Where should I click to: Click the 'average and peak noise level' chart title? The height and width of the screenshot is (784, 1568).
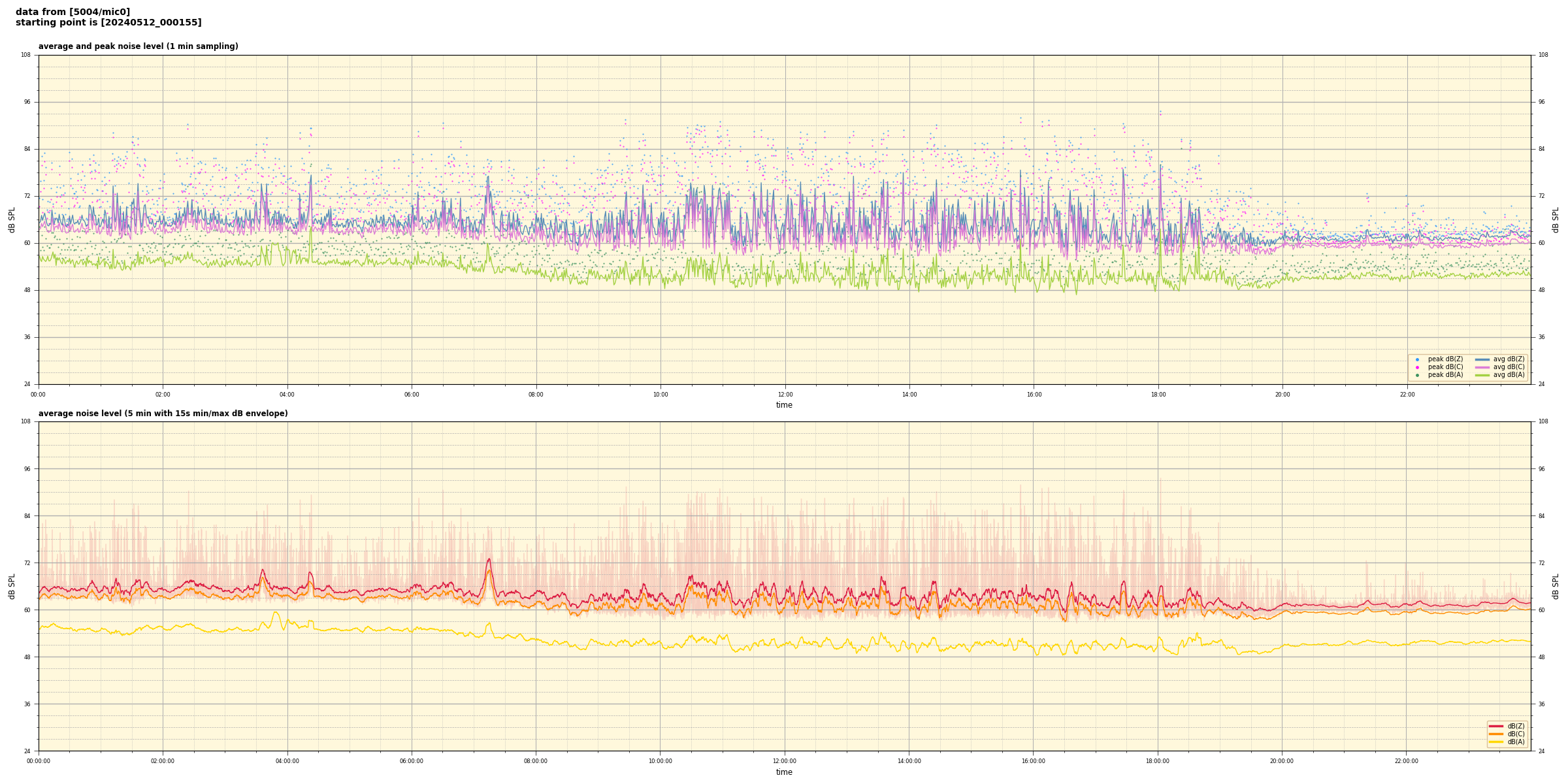click(138, 46)
